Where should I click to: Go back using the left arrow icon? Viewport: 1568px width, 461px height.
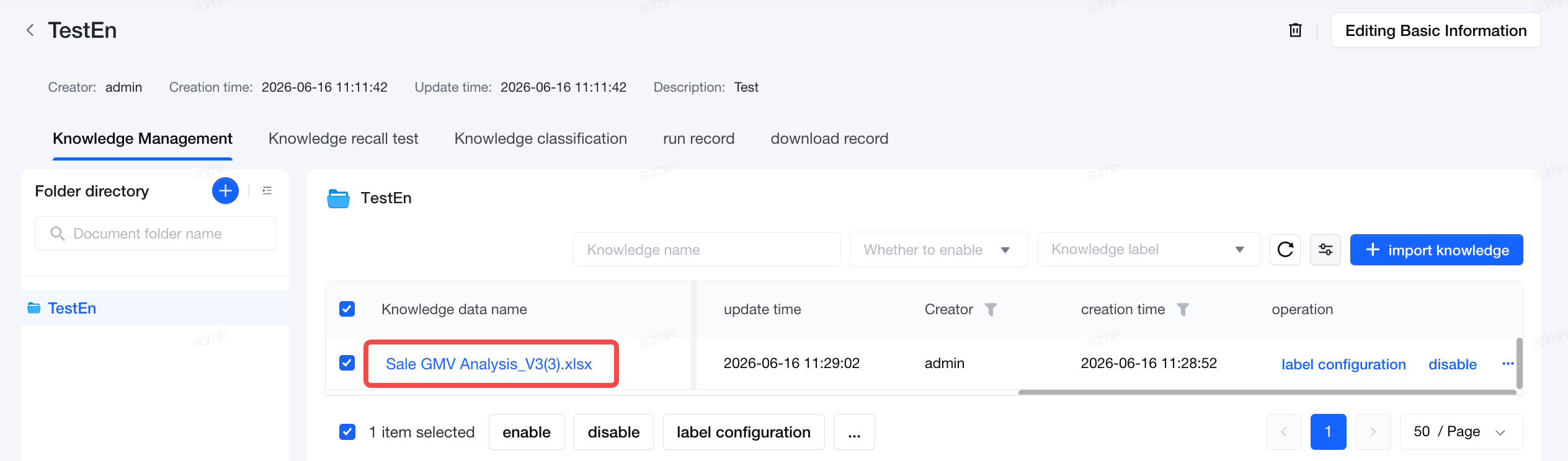30,30
